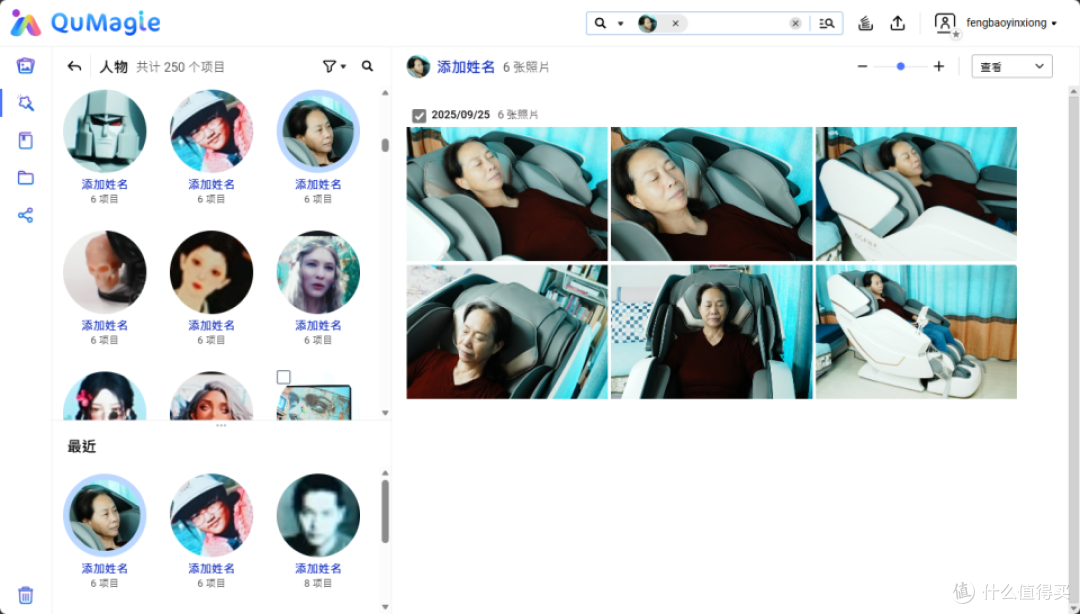Select the silver-haired woman face
1080x614 pixels.
[211, 396]
